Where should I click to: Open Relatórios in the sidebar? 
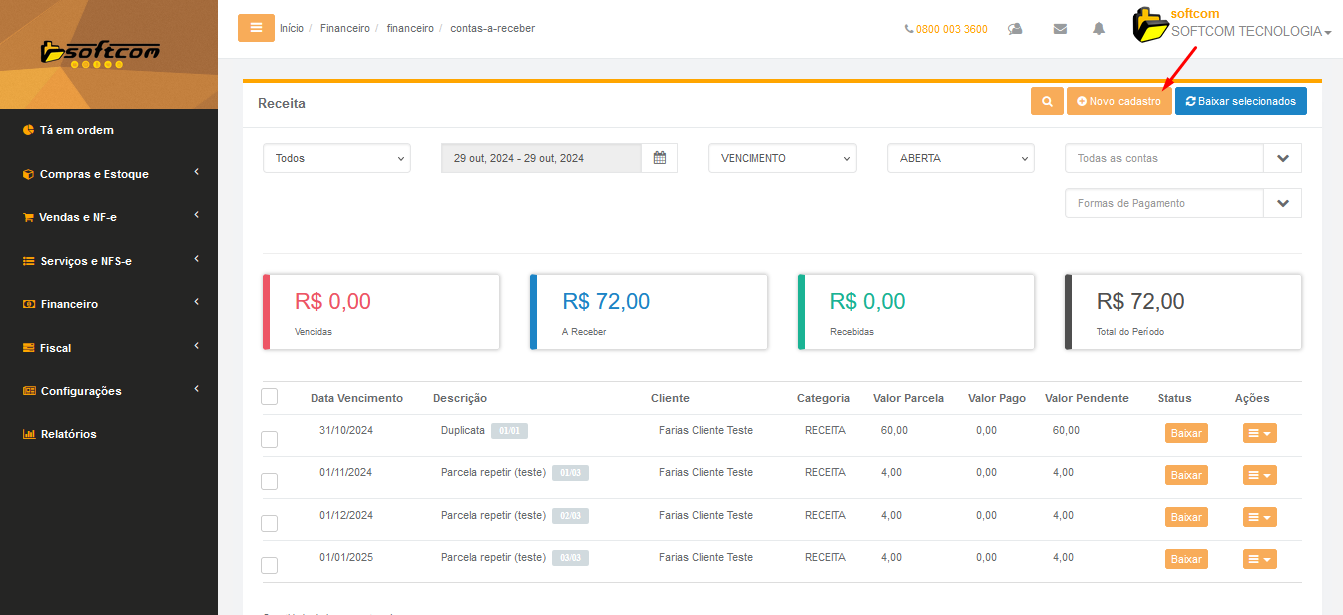[68, 434]
